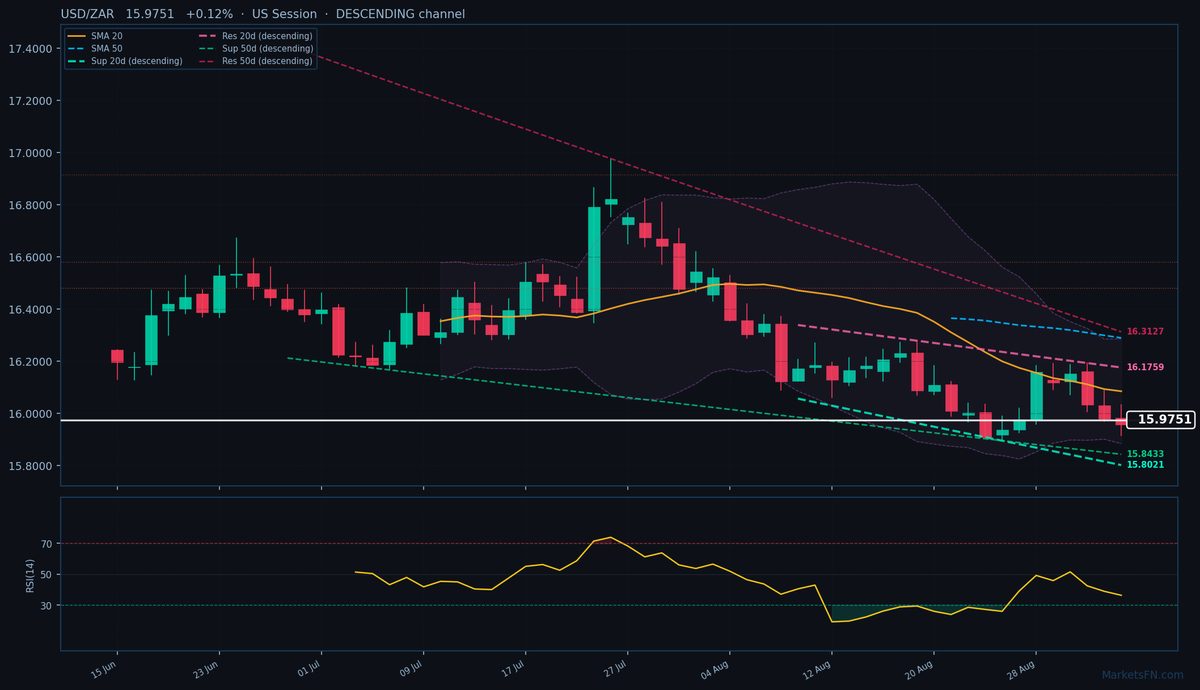Click the 27 Jul date axis label
This screenshot has width=1200, height=690.
pos(615,667)
